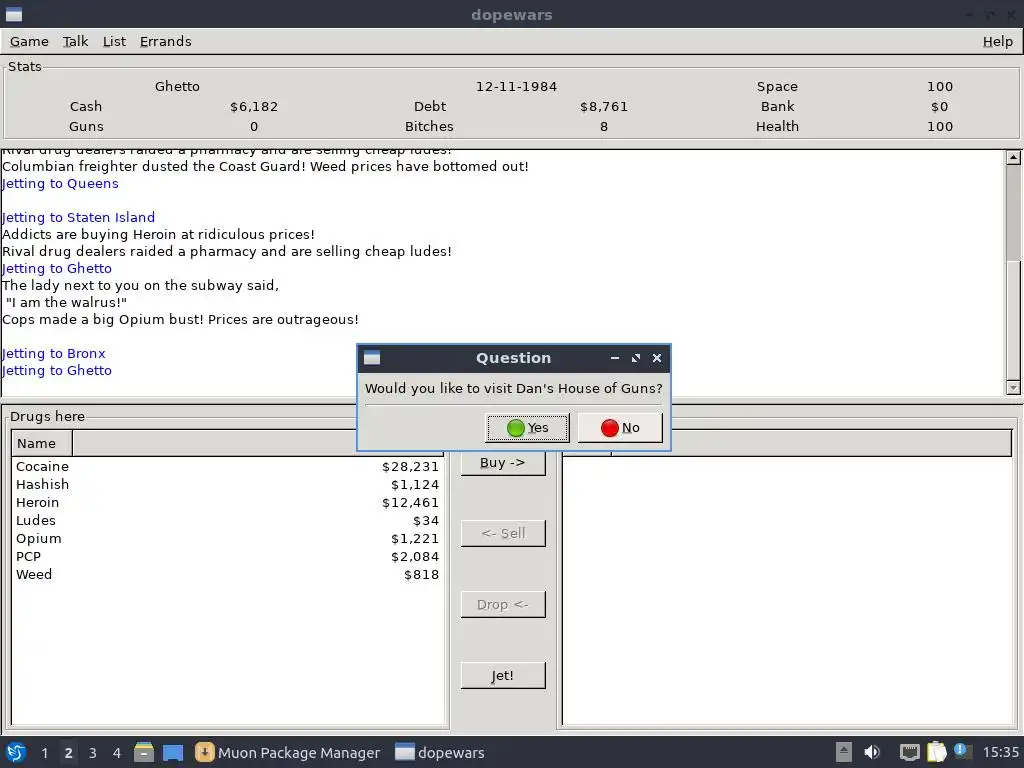Click the update notification tray icon
The width and height of the screenshot is (1024, 768).
click(962, 752)
